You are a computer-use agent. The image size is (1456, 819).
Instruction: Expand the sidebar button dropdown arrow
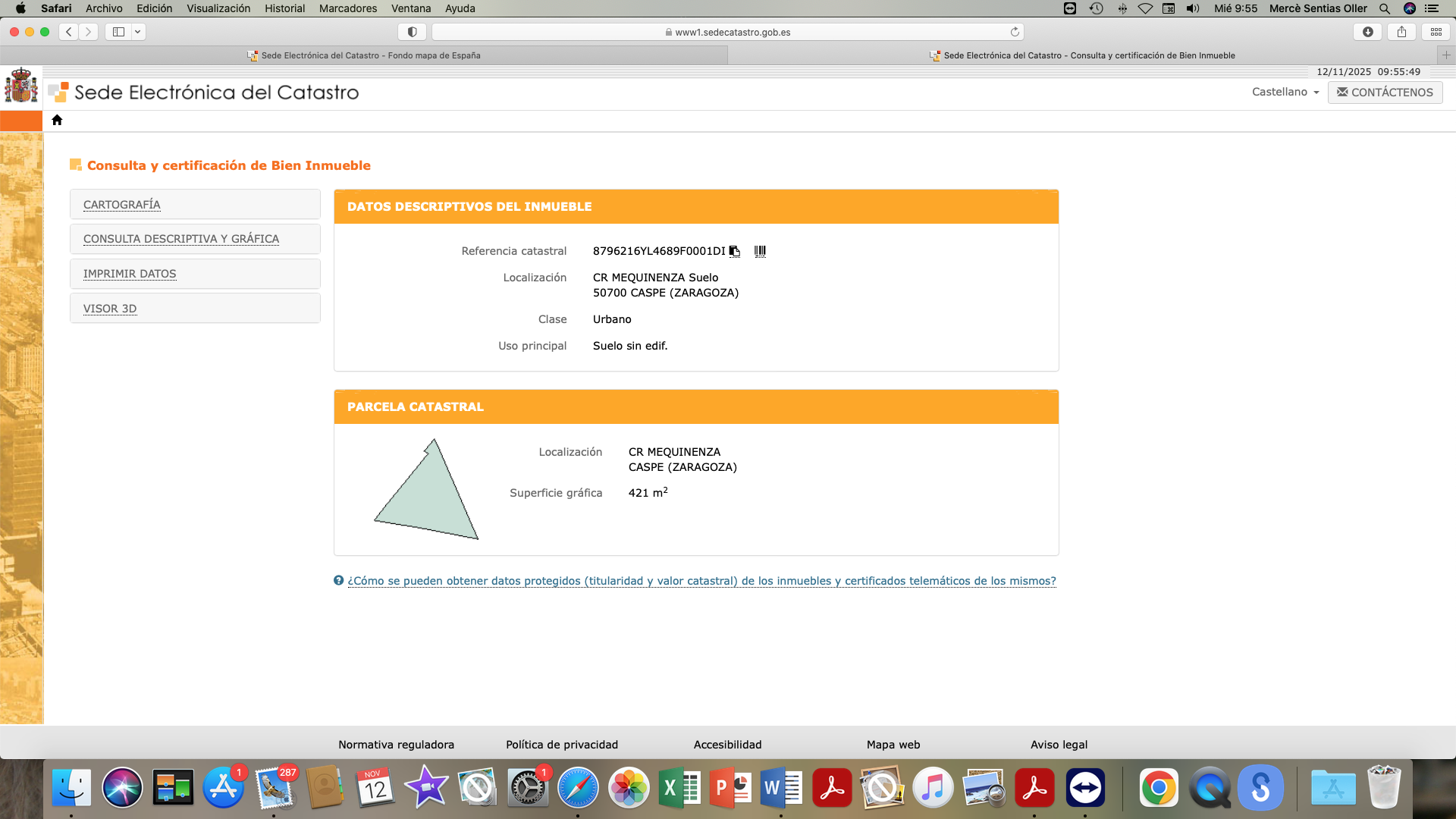[x=137, y=32]
